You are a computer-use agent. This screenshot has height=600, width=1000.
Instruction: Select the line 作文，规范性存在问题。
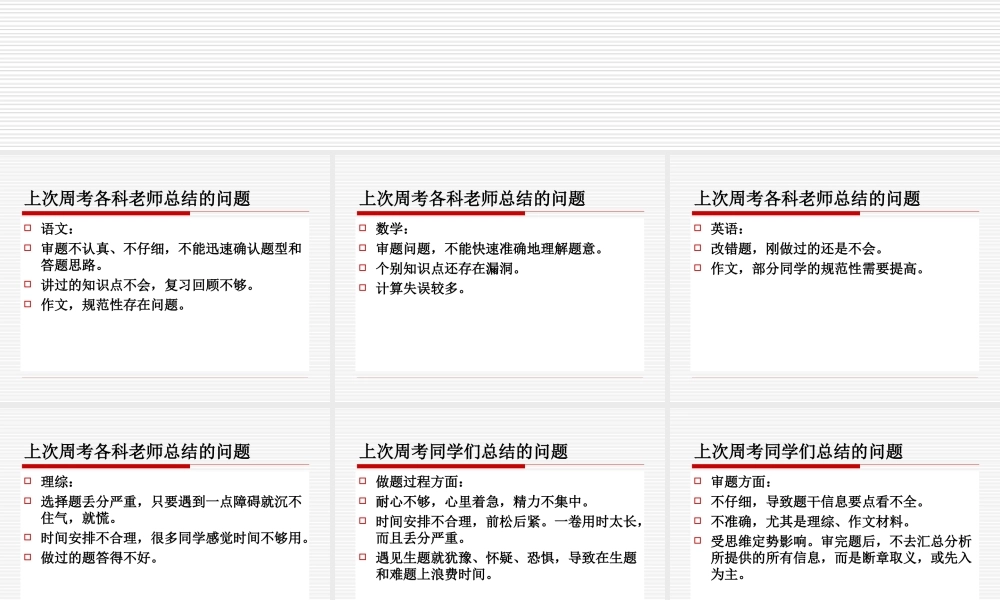pyautogui.click(x=114, y=305)
